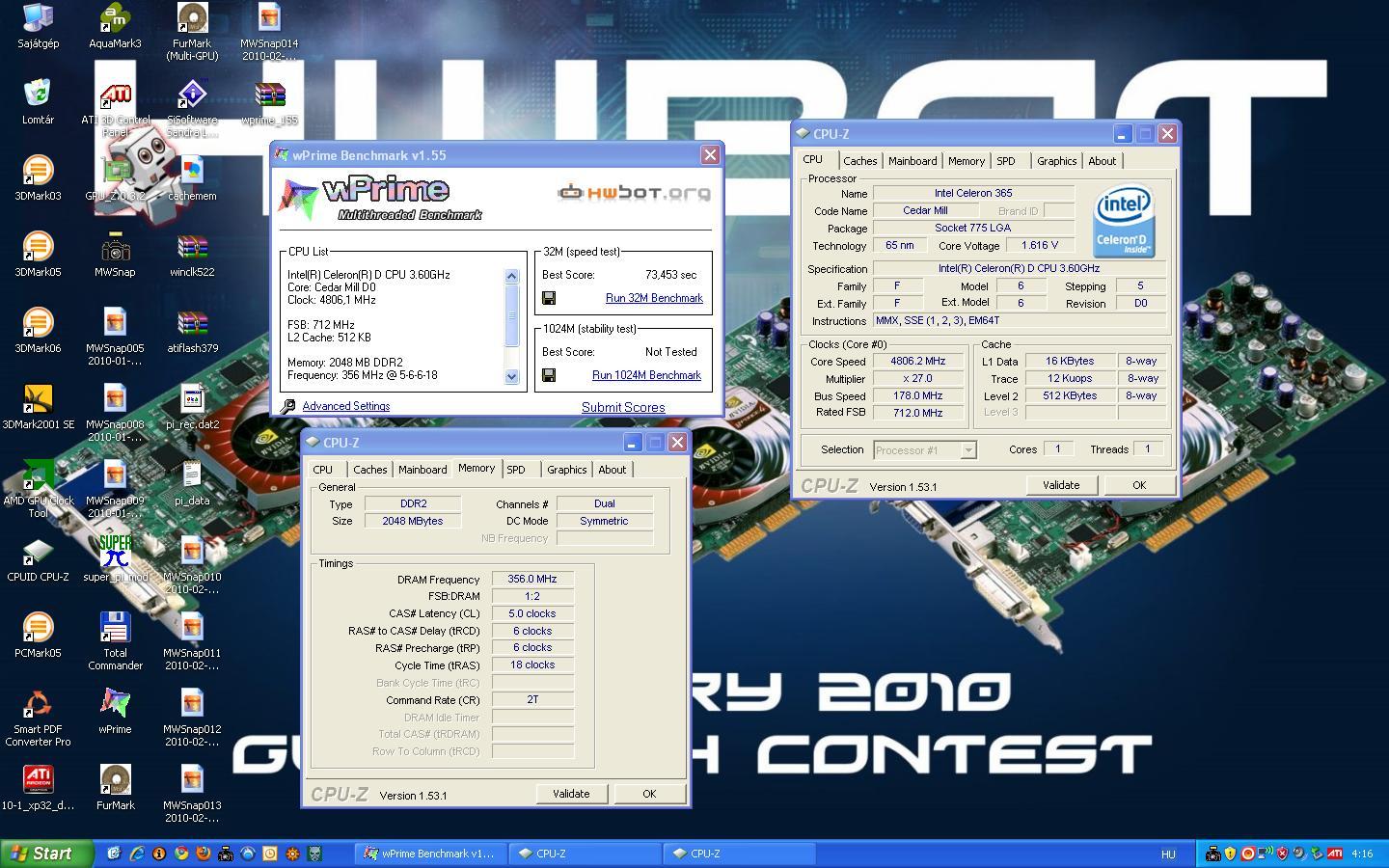Image resolution: width=1389 pixels, height=868 pixels.
Task: Open the ATI tray icon
Action: point(1335,854)
